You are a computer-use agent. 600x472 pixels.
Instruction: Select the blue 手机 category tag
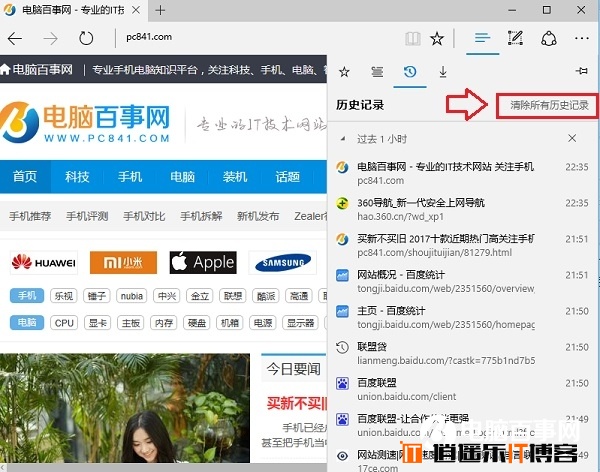(27, 296)
